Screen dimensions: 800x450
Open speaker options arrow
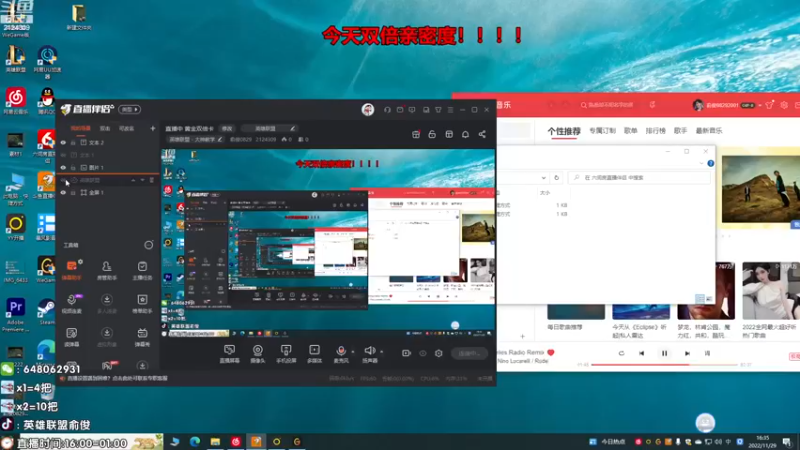382,352
